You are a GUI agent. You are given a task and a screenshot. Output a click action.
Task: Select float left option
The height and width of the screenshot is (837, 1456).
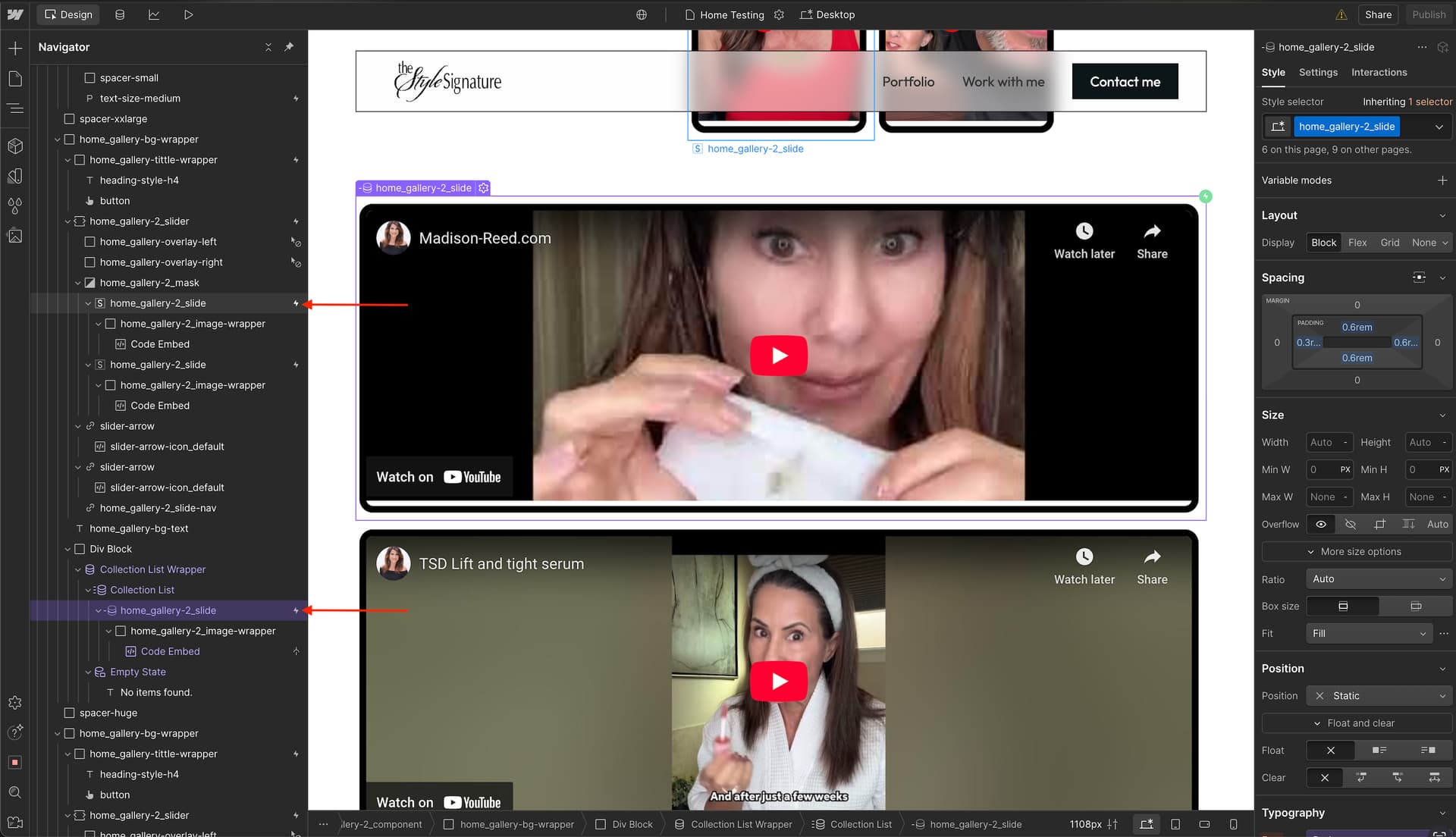(x=1379, y=751)
